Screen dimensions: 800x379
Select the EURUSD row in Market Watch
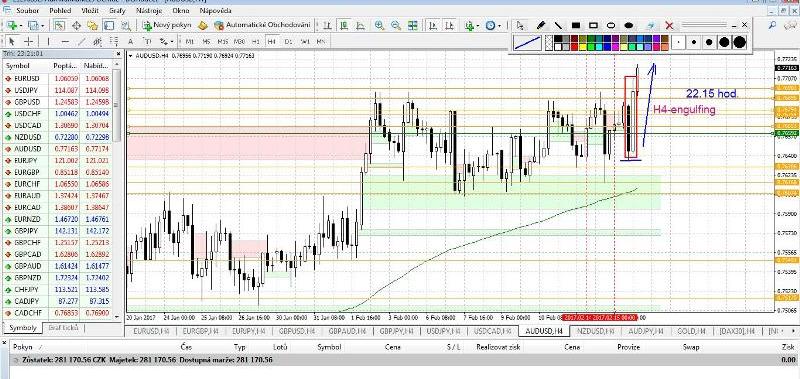[57, 79]
